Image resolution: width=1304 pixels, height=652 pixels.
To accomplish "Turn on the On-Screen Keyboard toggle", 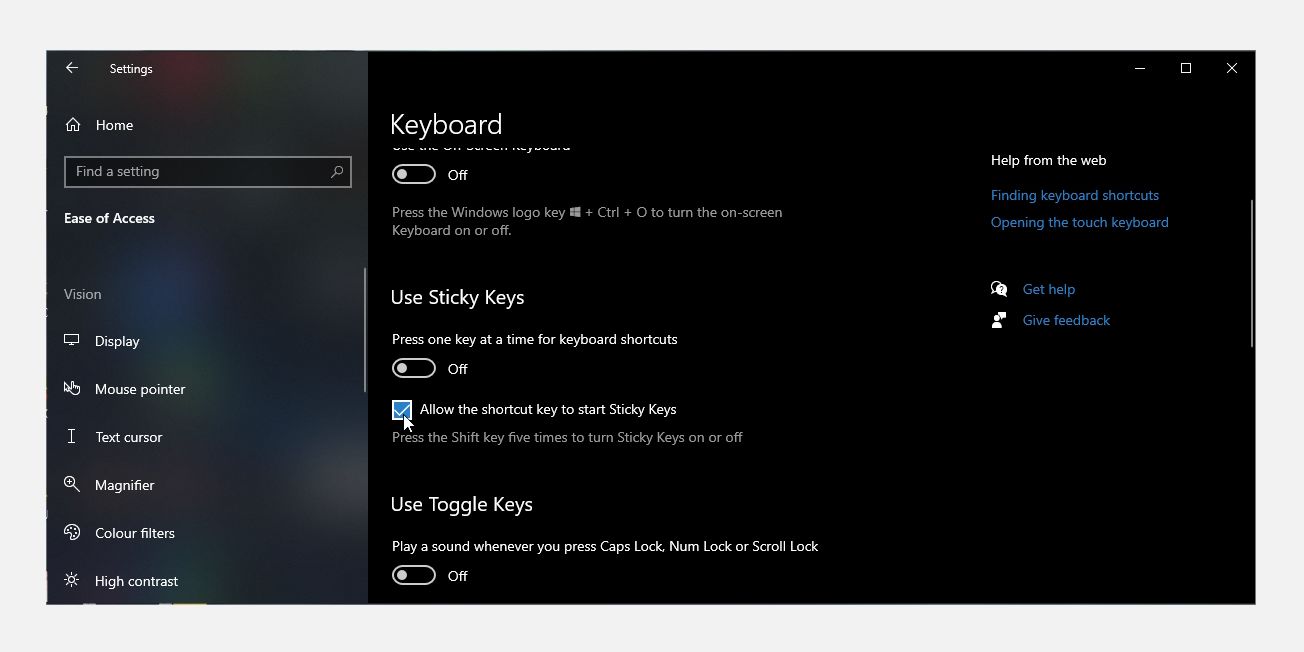I will coord(413,173).
